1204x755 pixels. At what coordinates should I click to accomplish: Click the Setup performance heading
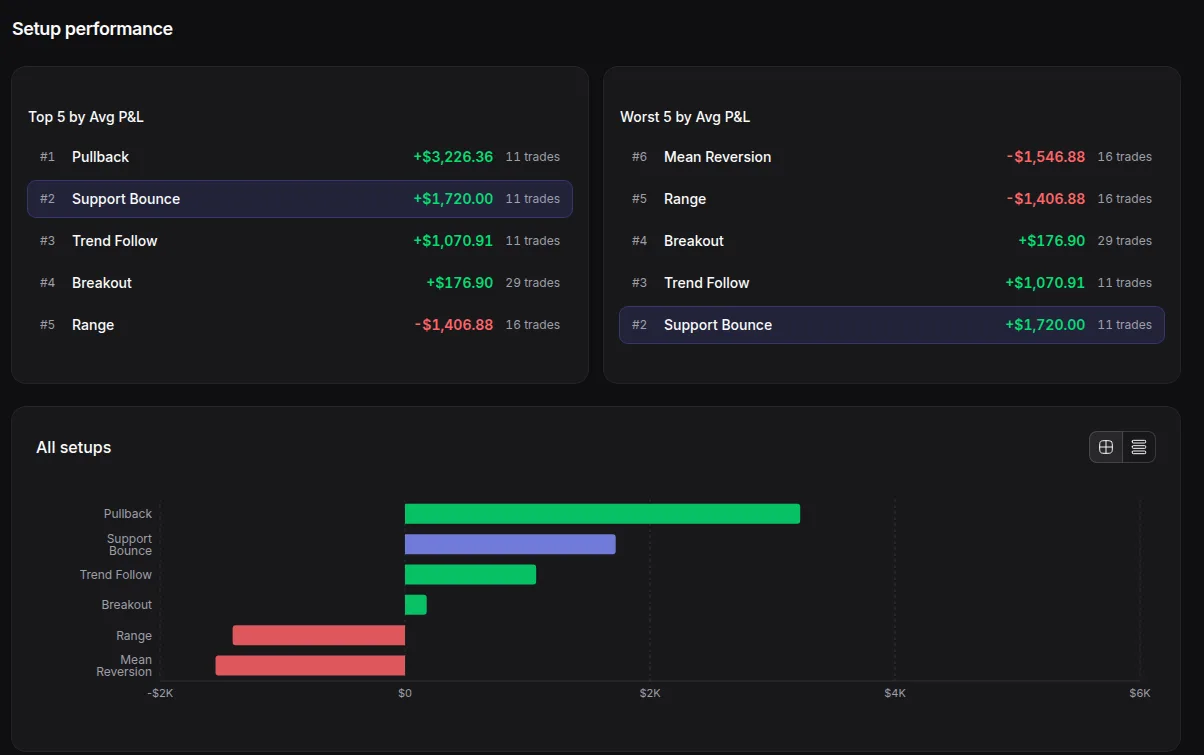(92, 29)
